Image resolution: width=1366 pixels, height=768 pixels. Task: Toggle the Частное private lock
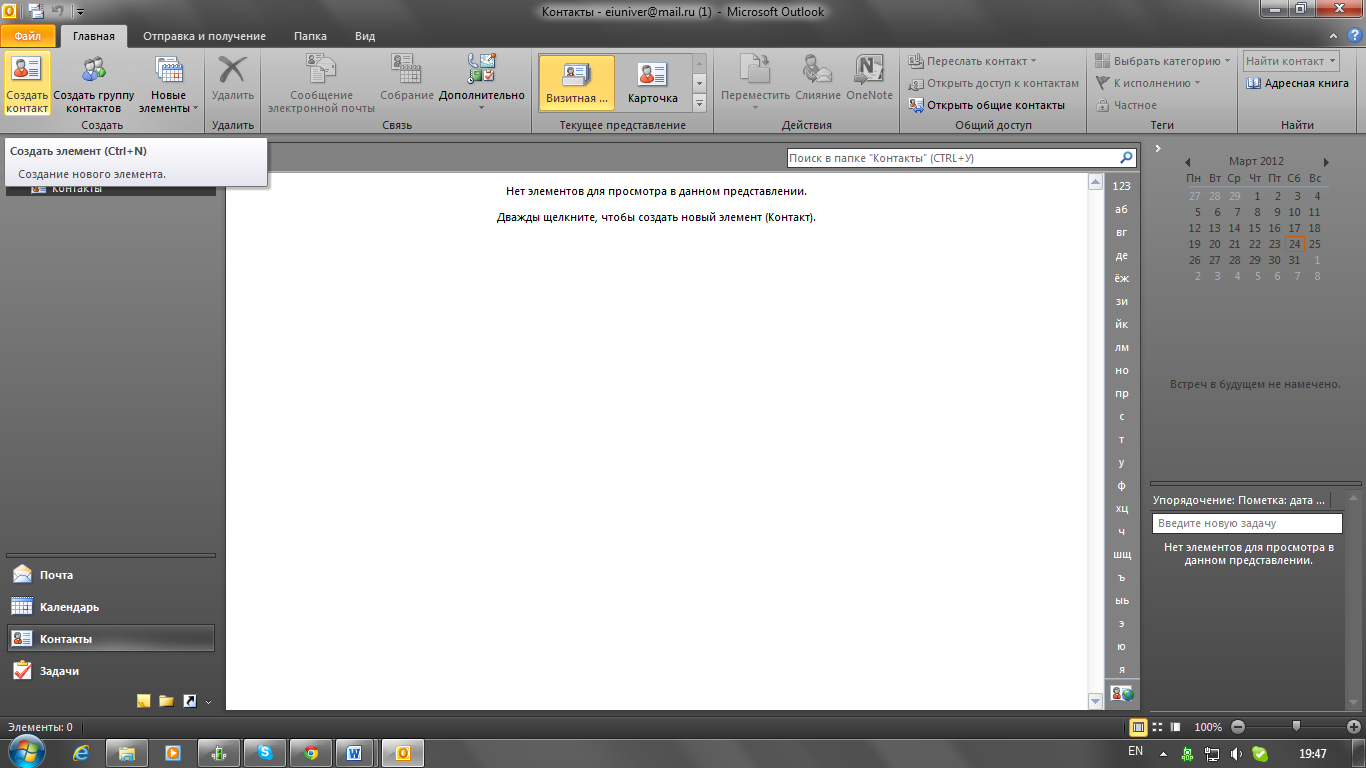[1127, 105]
